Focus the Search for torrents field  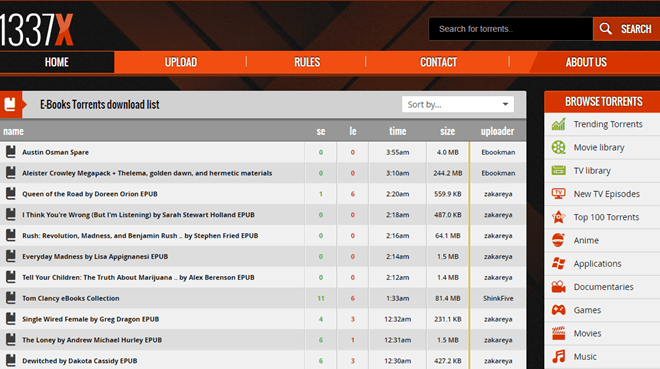click(x=511, y=29)
